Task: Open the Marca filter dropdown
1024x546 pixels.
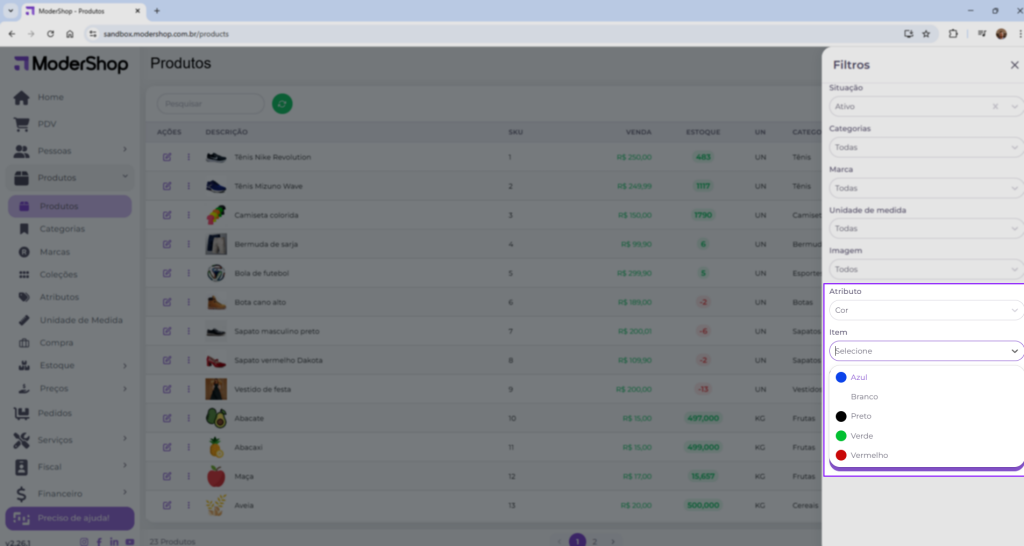Action: (924, 188)
